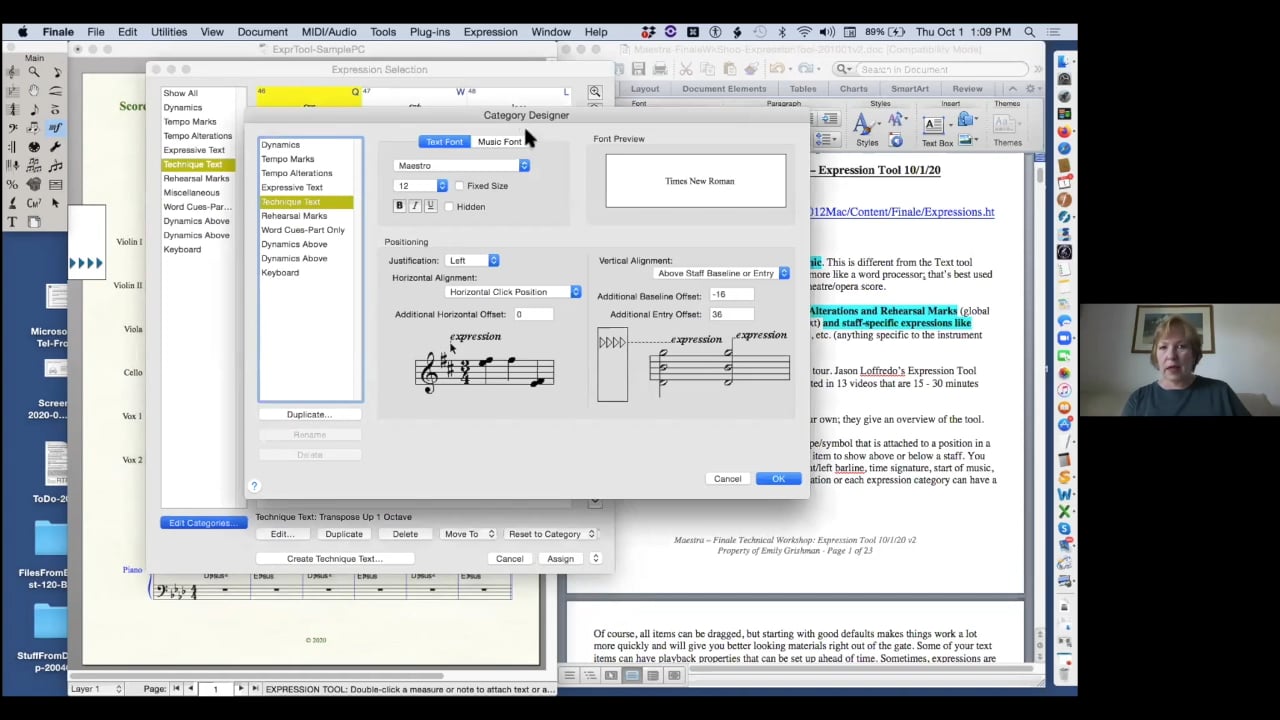Viewport: 1280px width, 720px height.
Task: Insert a Text Box in Word ribbon
Action: pos(934,125)
